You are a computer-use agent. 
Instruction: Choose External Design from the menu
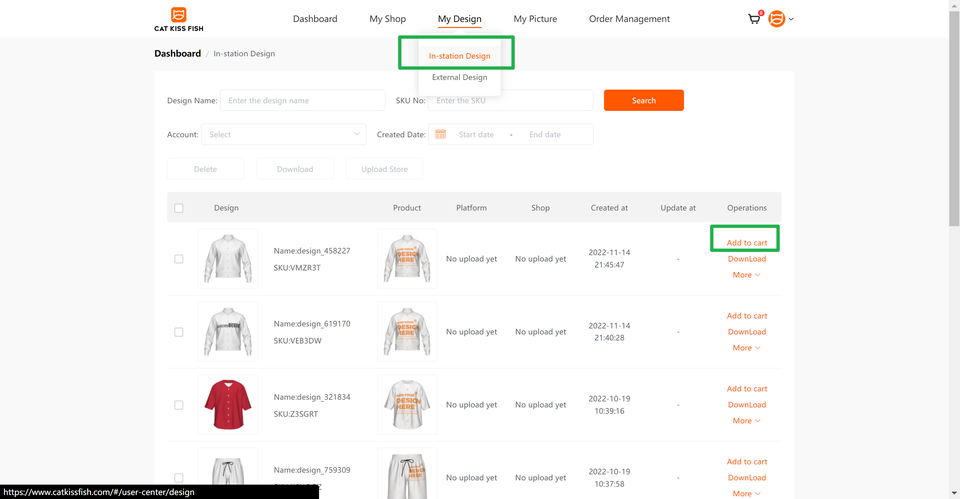point(459,77)
